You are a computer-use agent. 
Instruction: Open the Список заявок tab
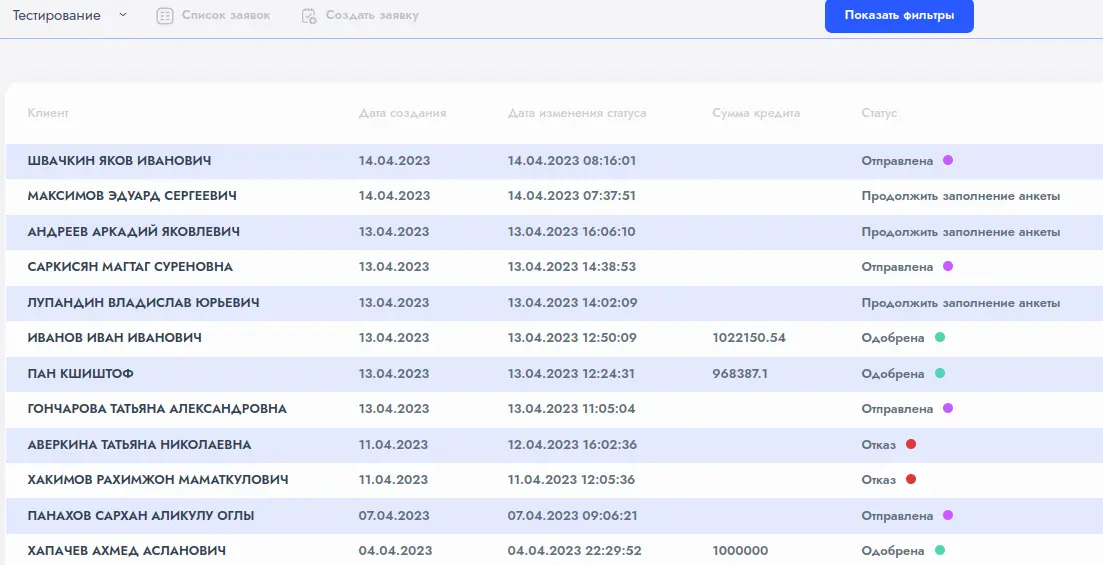point(225,16)
